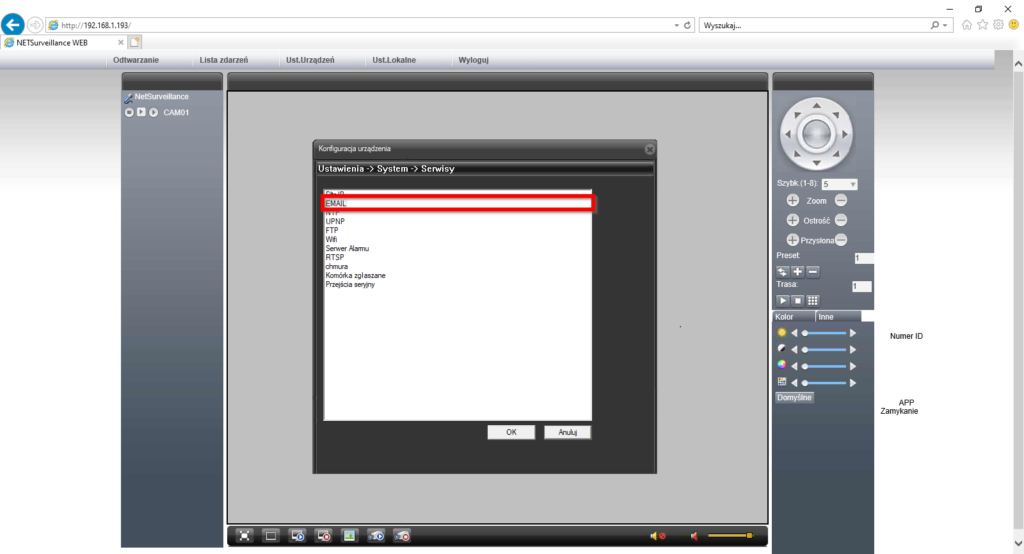
Task: Click the fullscreen icon in bottom toolbar
Action: tap(245, 536)
